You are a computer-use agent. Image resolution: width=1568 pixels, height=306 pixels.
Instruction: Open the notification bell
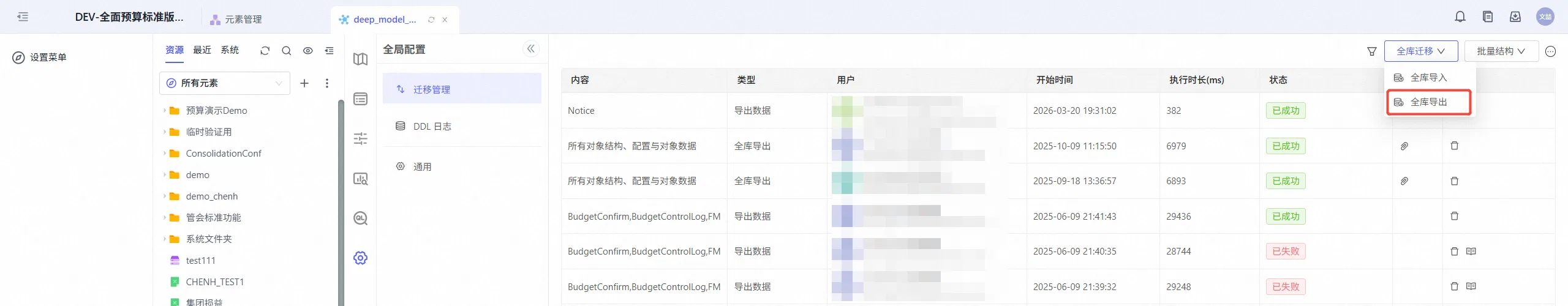pos(1460,17)
